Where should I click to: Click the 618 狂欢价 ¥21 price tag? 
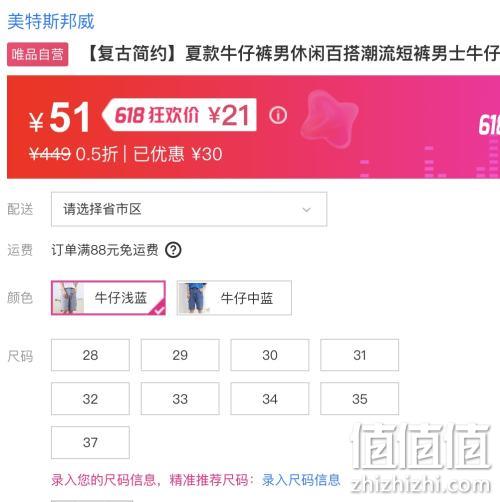click(x=180, y=115)
